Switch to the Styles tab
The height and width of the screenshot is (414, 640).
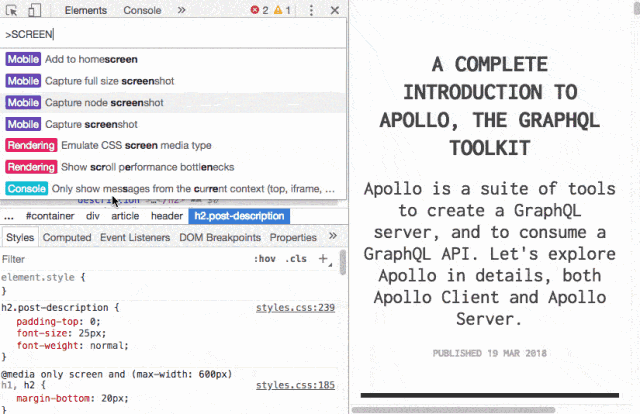20,238
